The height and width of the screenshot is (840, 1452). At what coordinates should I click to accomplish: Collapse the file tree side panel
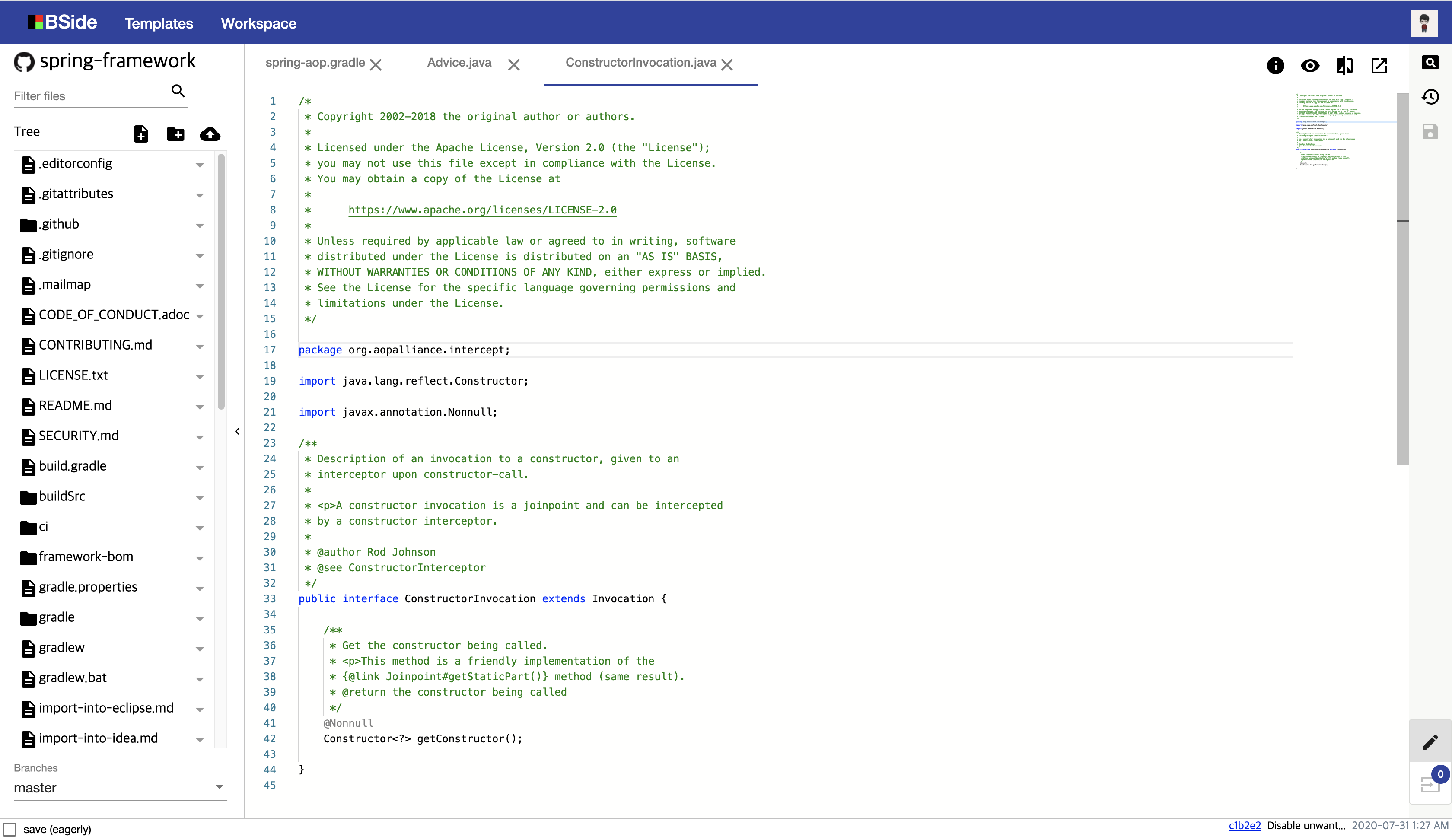(x=237, y=431)
